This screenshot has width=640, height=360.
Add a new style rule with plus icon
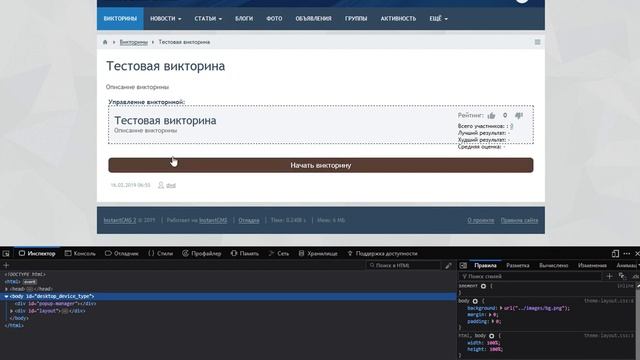click(609, 276)
